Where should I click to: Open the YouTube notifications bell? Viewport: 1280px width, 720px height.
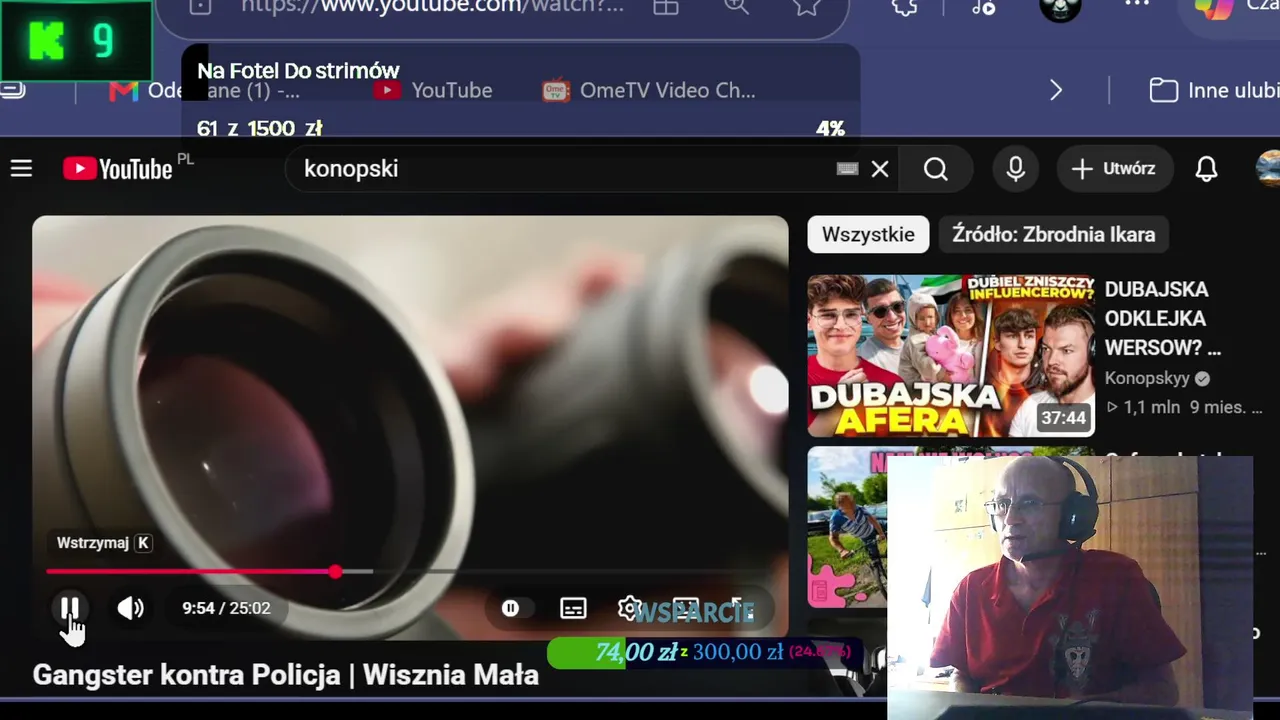pyautogui.click(x=1207, y=169)
